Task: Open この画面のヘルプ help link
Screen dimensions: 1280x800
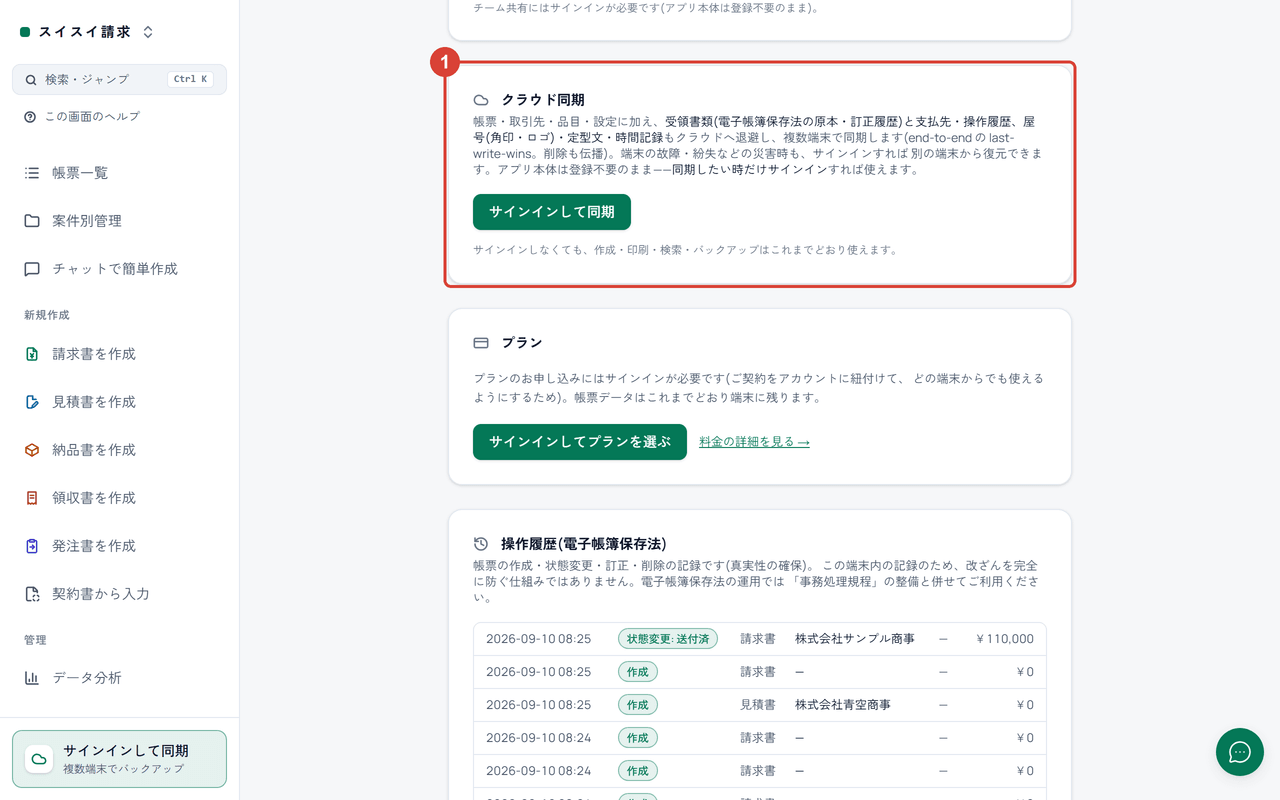Action: [82, 117]
